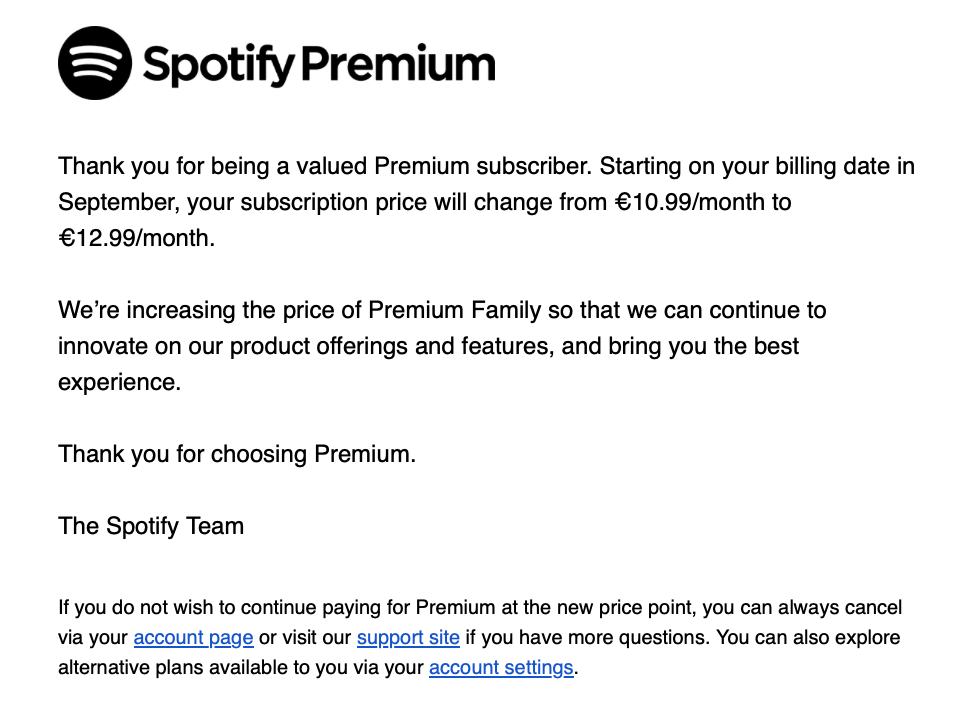978x720 pixels.
Task: Click the new price €12.99/month text
Action: [x=134, y=239]
